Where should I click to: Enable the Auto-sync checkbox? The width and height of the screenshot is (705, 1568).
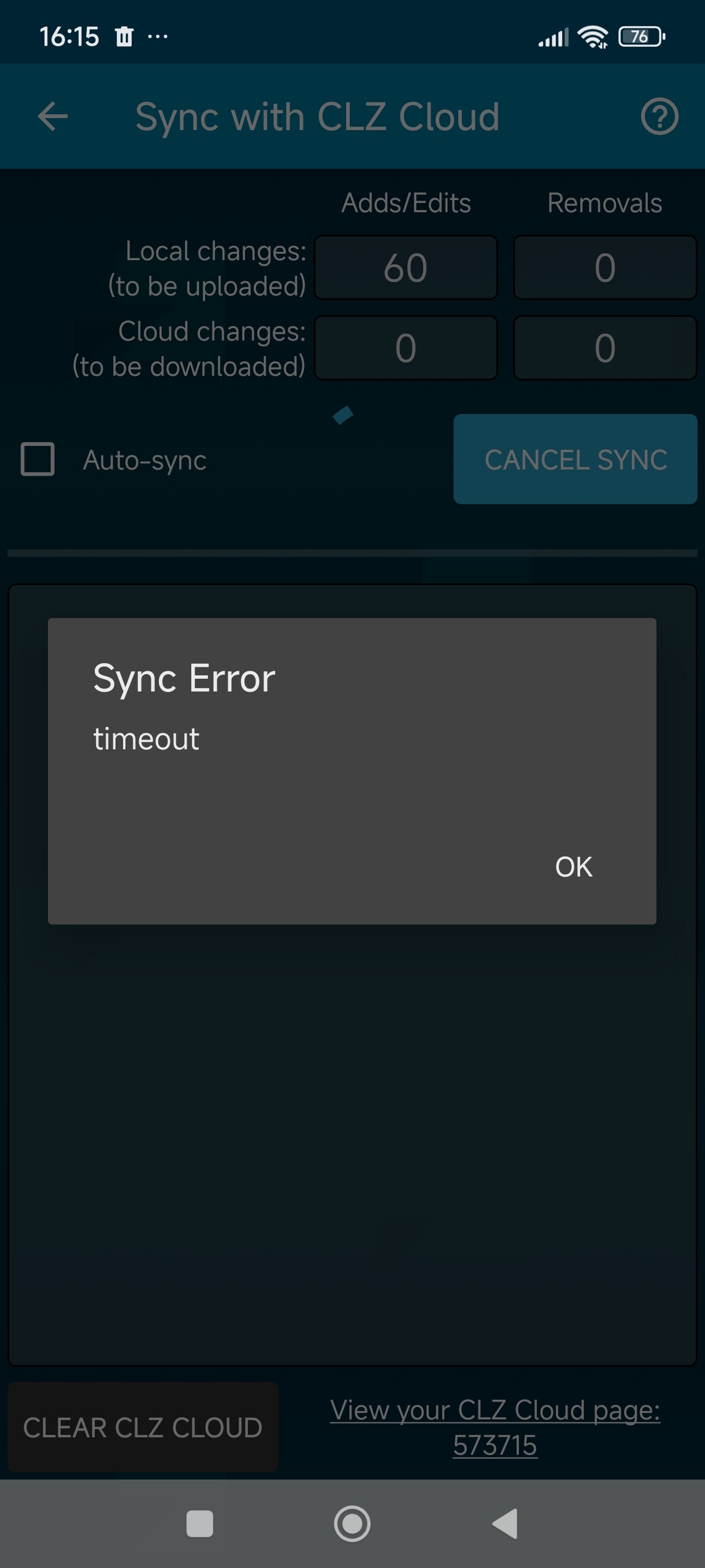38,459
